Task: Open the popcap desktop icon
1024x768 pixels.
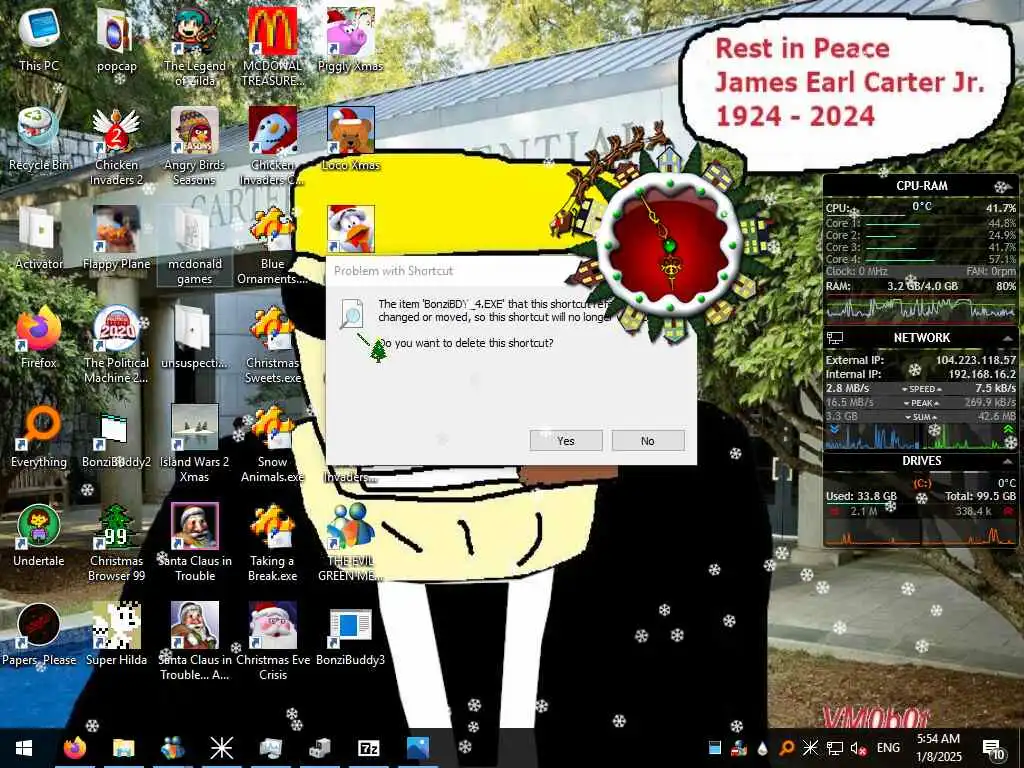Action: (x=116, y=39)
